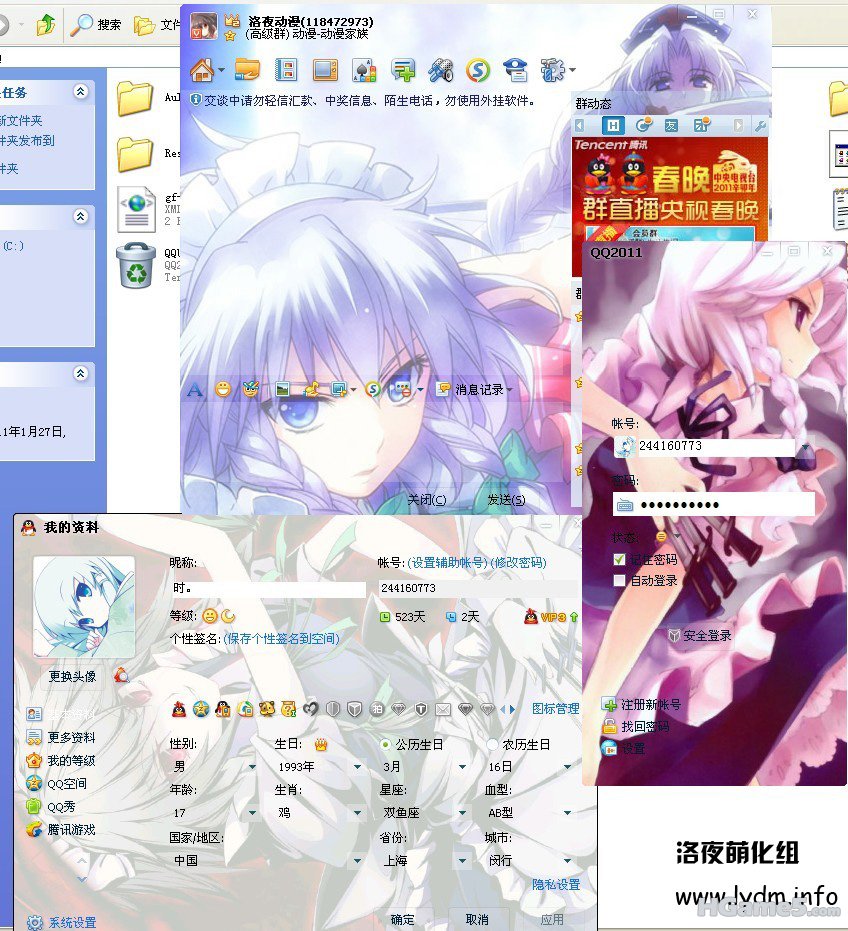Click the soft keyboard icon in password field
848x931 pixels.
coord(625,505)
